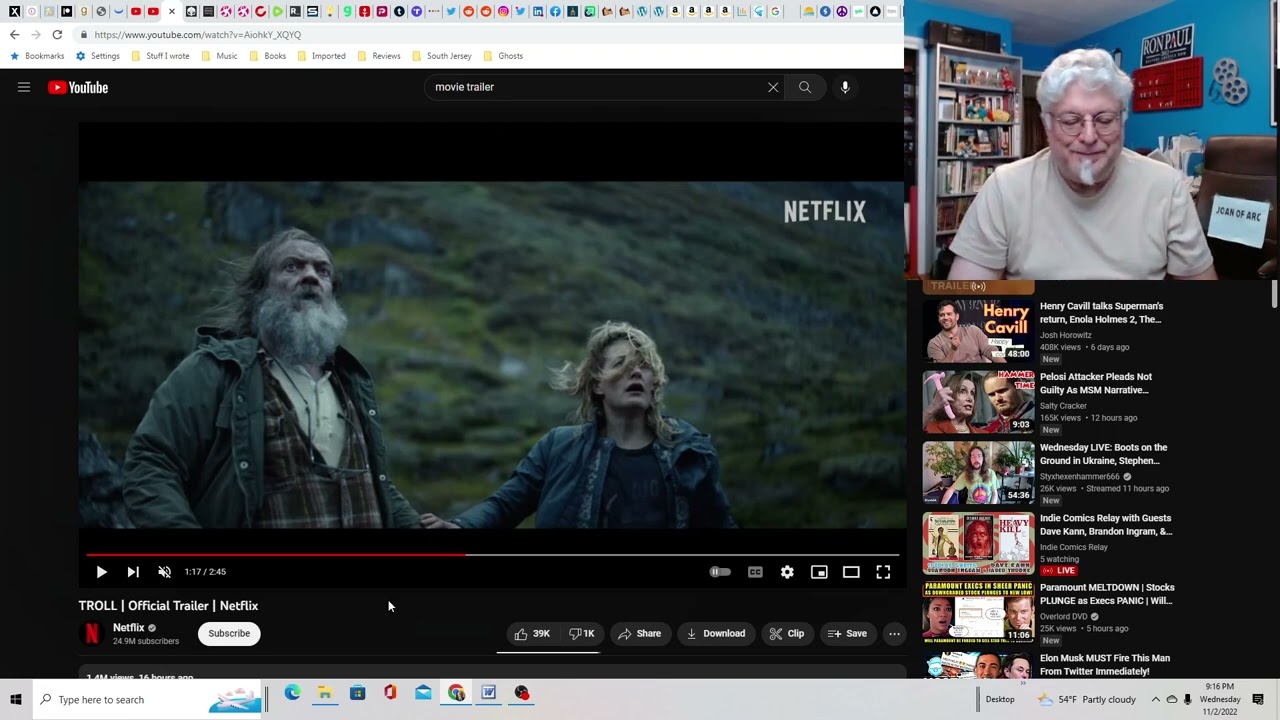Image resolution: width=1280 pixels, height=720 pixels.
Task: Switch to theater mode
Action: pos(851,572)
